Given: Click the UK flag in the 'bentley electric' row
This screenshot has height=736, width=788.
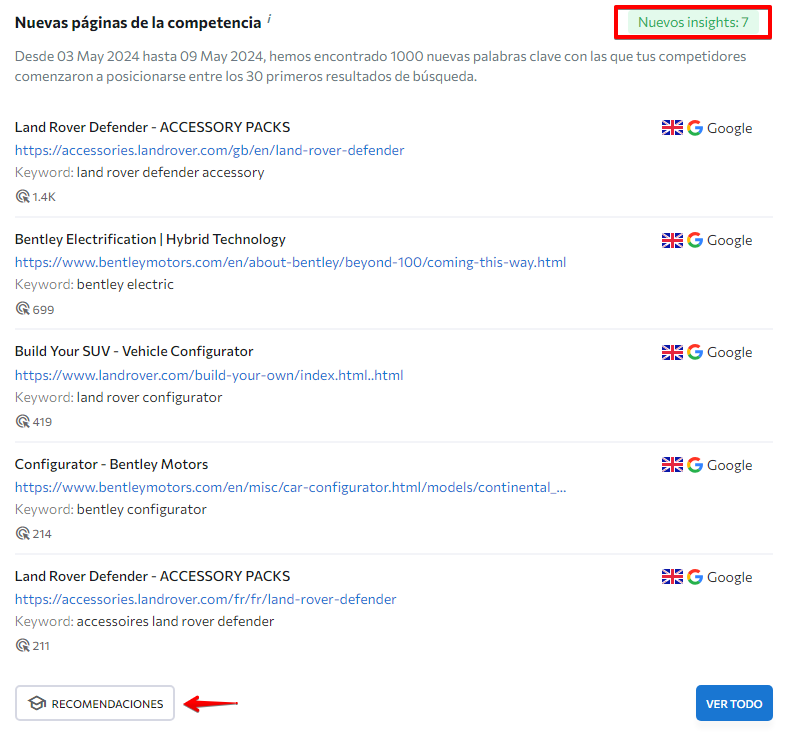Looking at the screenshot, I should click(x=672, y=240).
